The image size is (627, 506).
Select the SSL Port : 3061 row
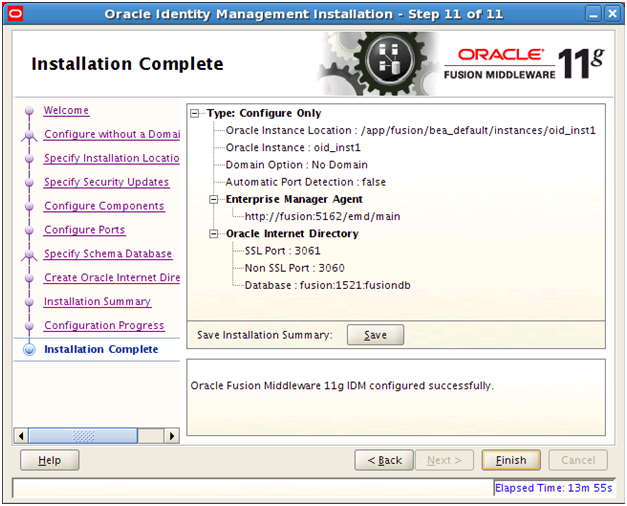click(x=282, y=251)
